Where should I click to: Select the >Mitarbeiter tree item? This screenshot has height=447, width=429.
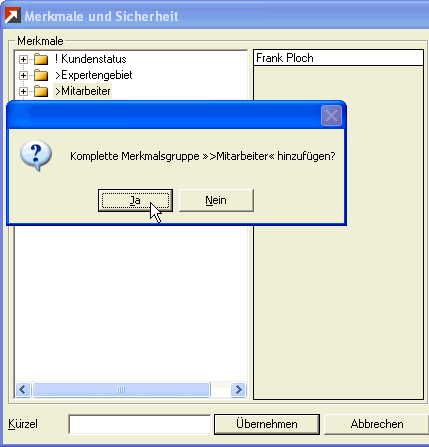pos(83,91)
